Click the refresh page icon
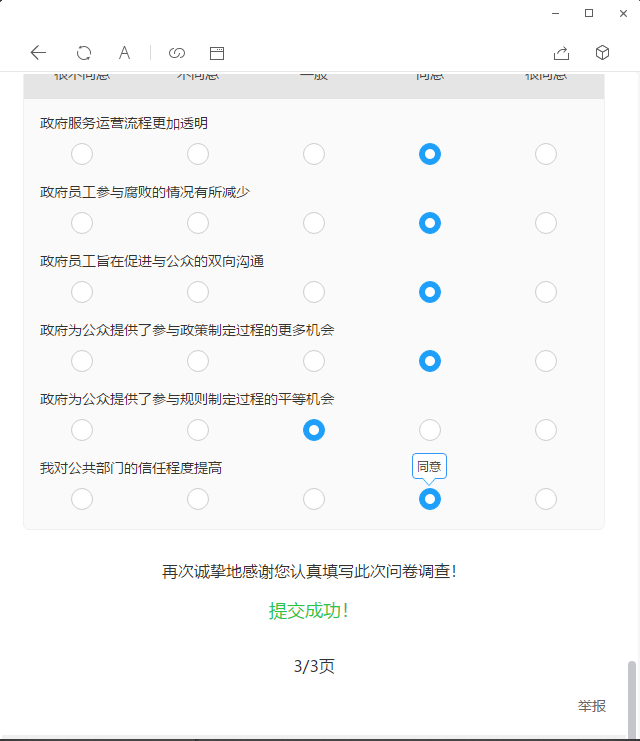 coord(84,53)
